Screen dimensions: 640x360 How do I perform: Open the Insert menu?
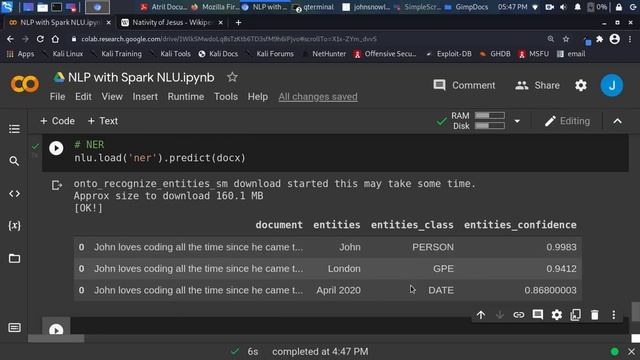(x=145, y=97)
